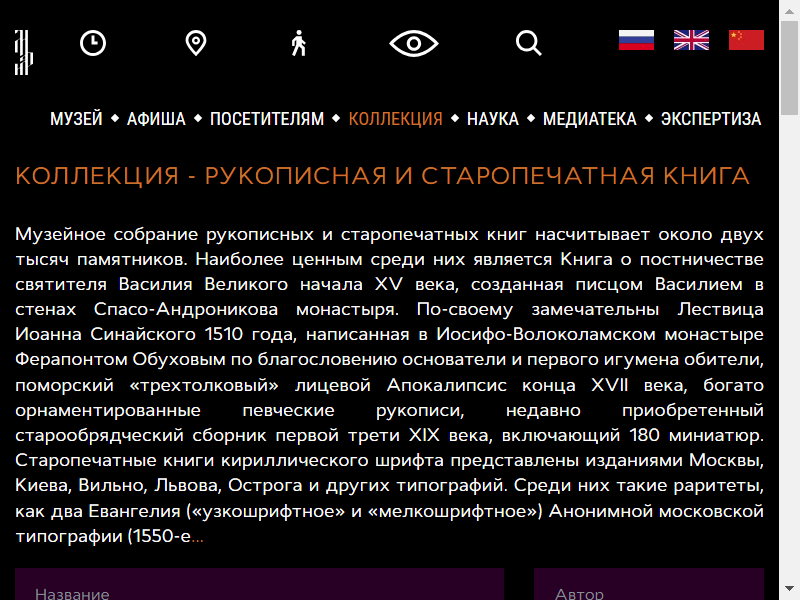Switch language with the Chinese flag
Screen dimensions: 800x600
[x=746, y=40]
